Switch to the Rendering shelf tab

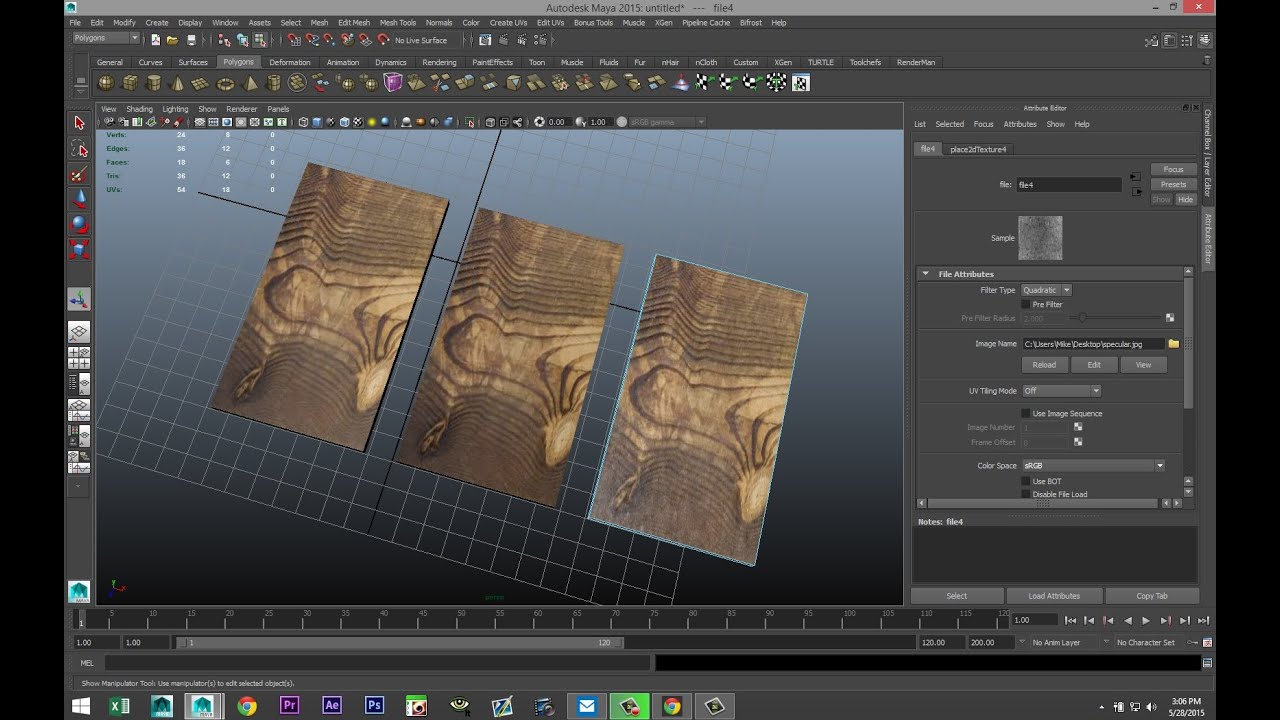tap(439, 62)
